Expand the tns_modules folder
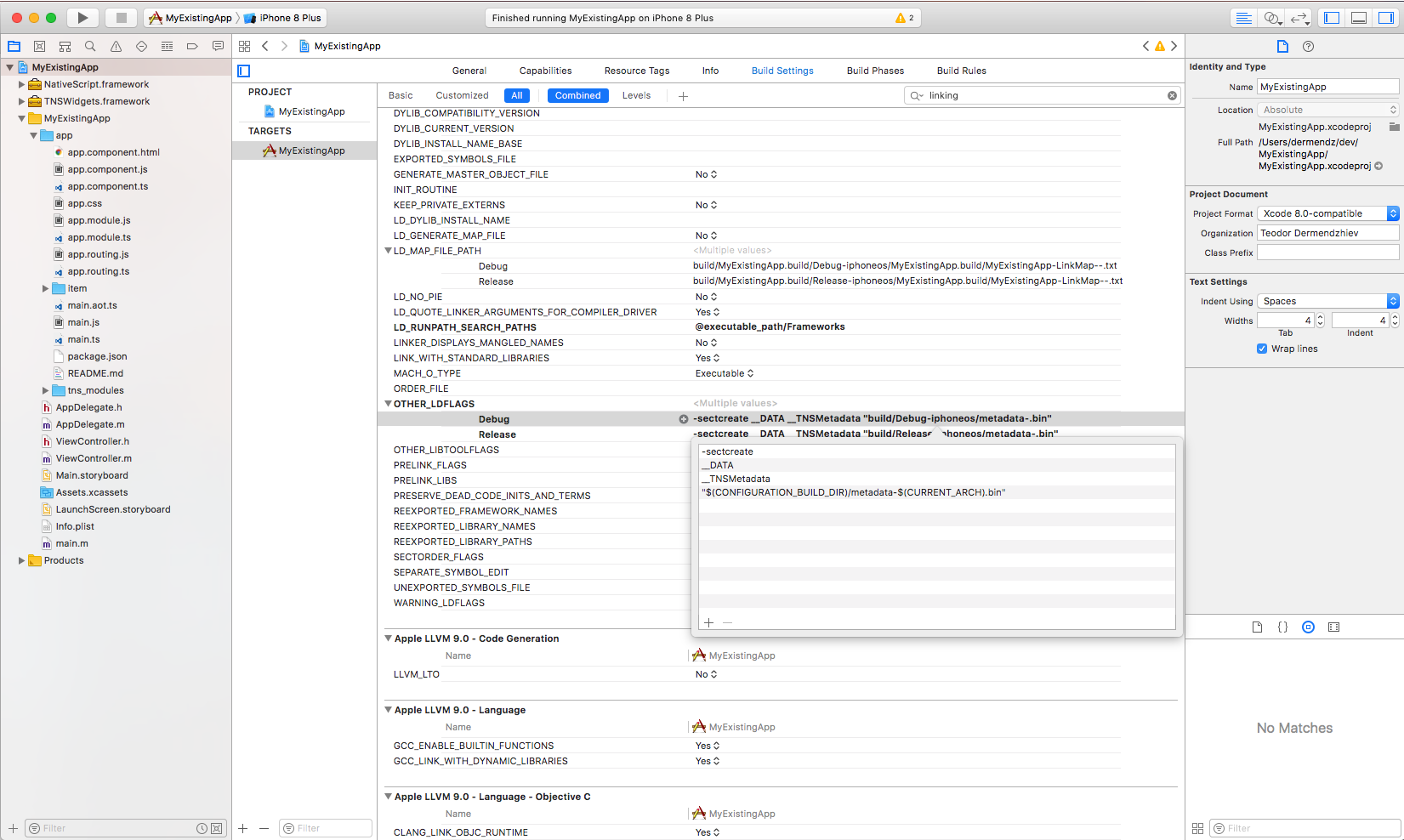1404x840 pixels. (46, 390)
